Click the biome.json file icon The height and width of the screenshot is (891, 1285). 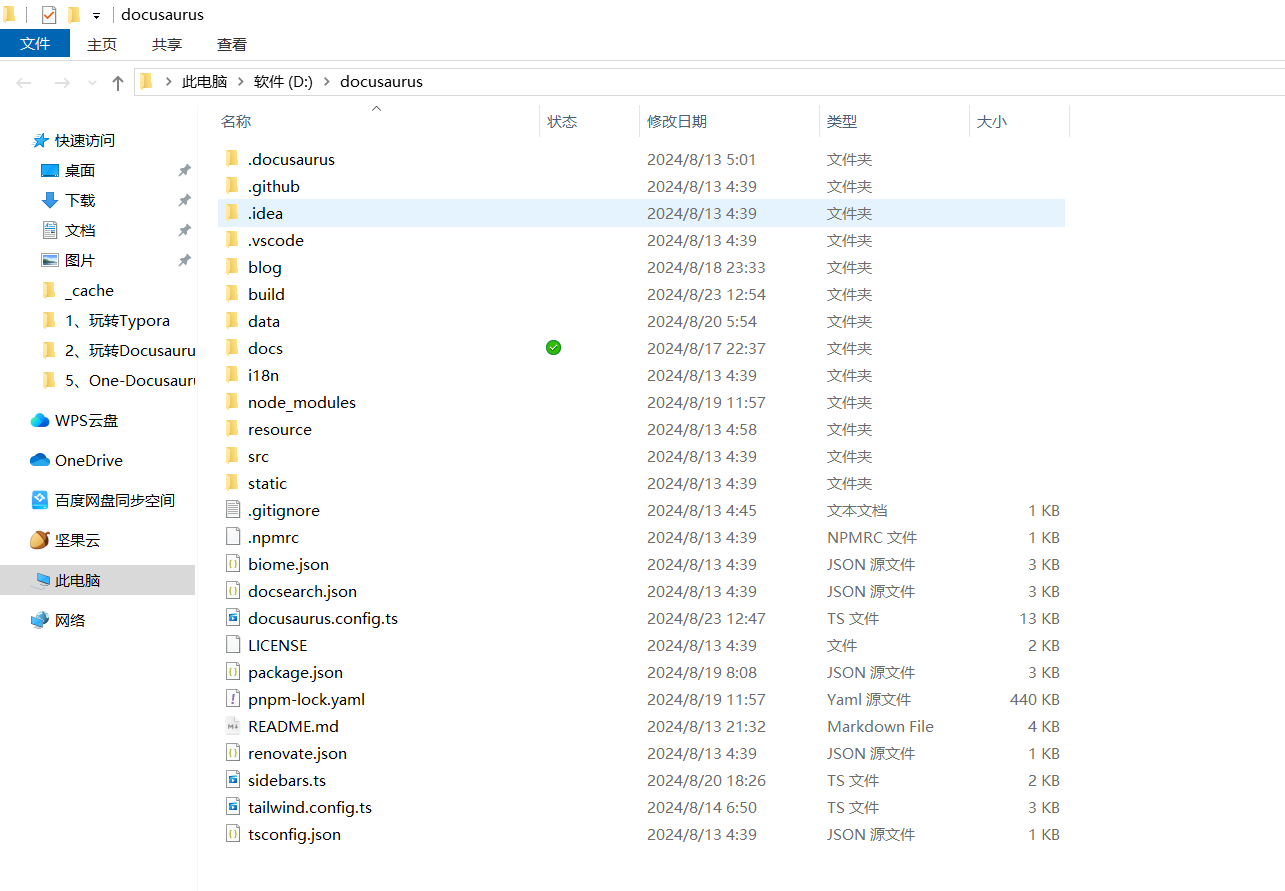[233, 564]
